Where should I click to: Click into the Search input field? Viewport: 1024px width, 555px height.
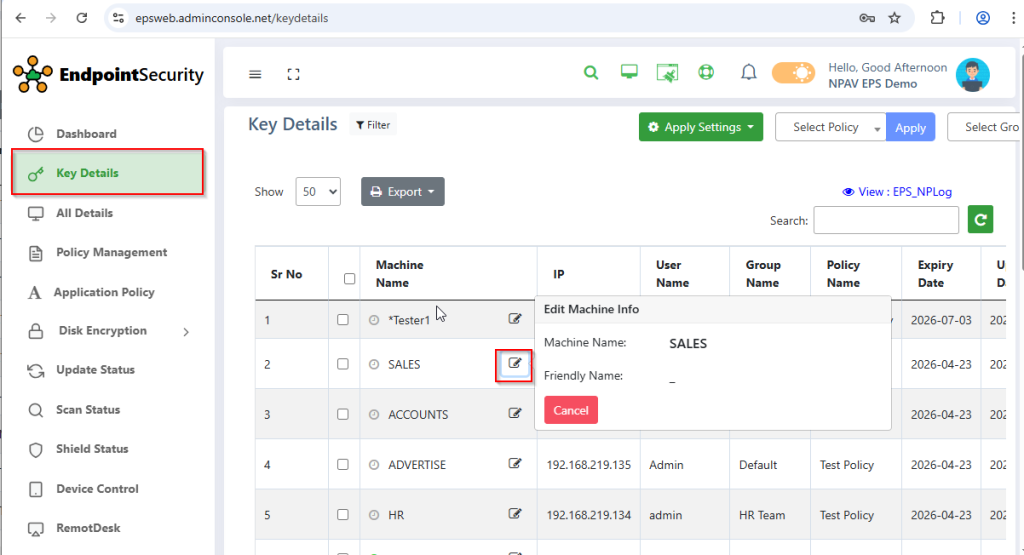(886, 220)
